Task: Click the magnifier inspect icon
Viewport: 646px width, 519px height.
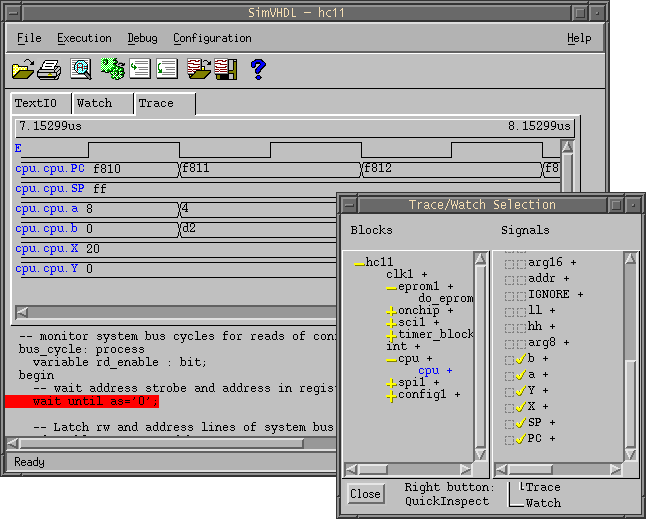Action: (81, 69)
